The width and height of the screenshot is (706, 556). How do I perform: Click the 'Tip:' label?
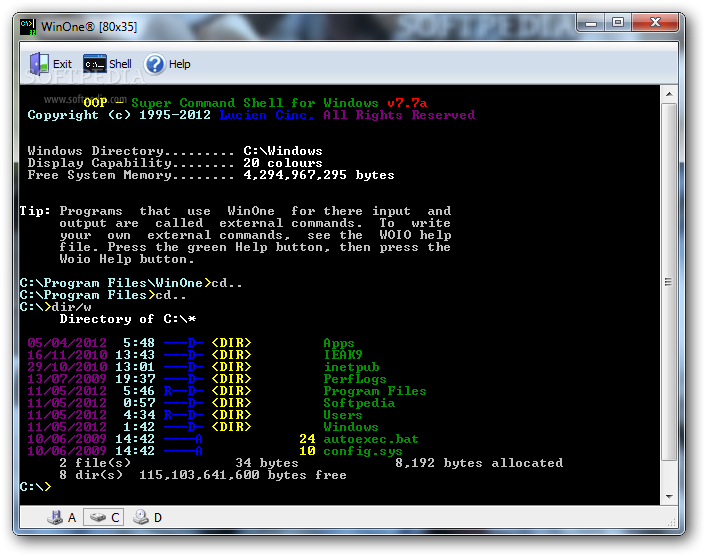(x=35, y=211)
